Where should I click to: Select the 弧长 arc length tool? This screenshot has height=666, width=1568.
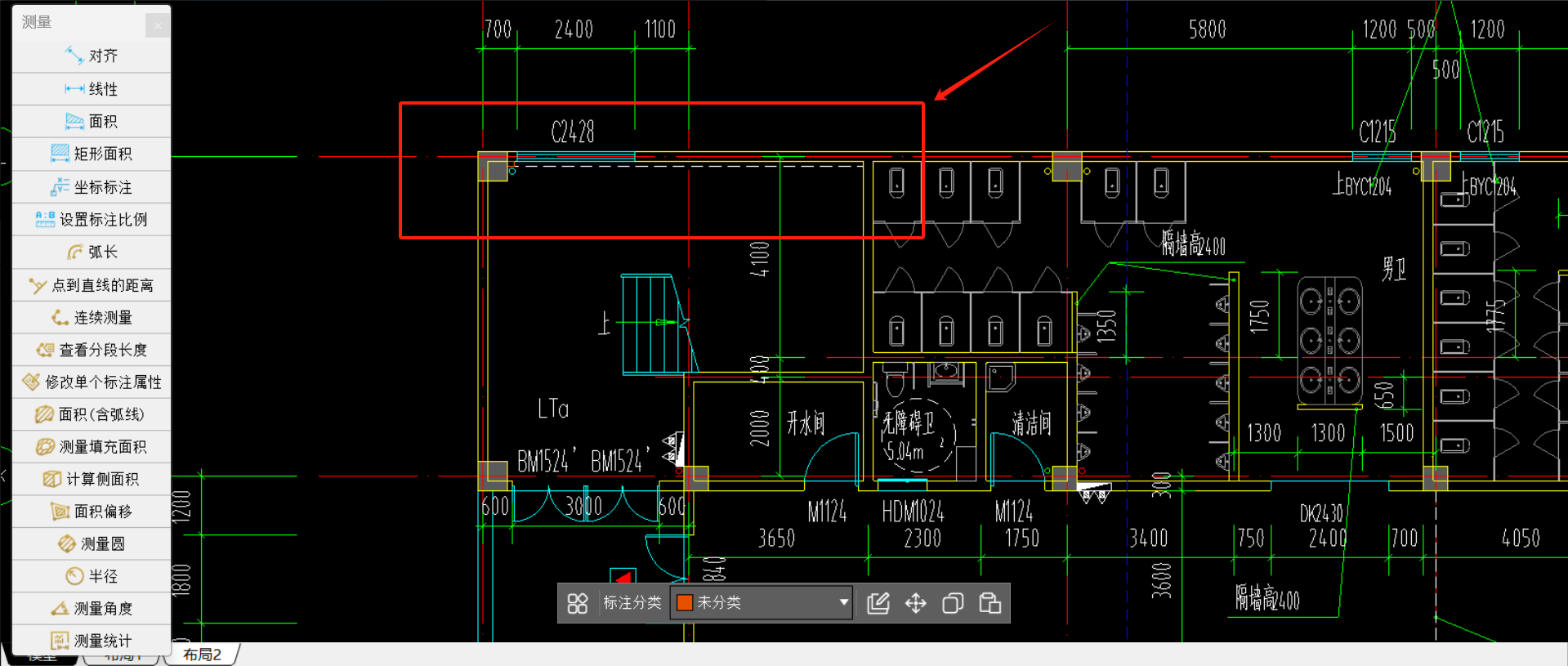[92, 252]
